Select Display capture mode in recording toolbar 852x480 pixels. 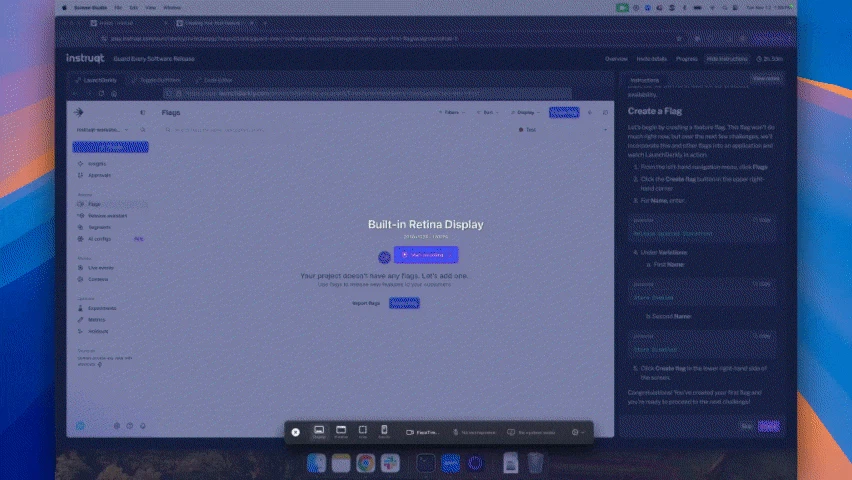[319, 432]
